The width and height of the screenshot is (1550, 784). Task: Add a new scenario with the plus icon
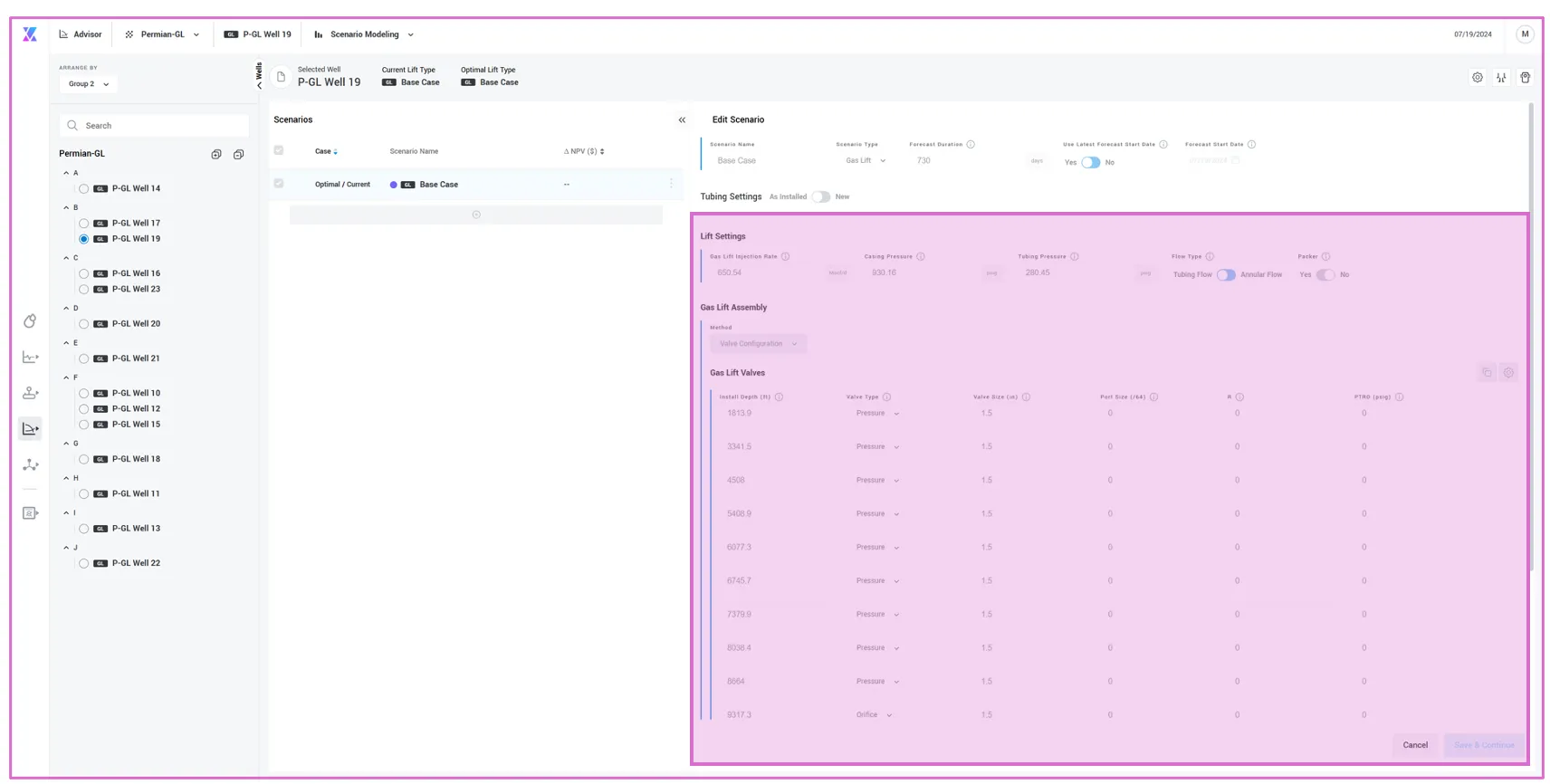point(476,215)
